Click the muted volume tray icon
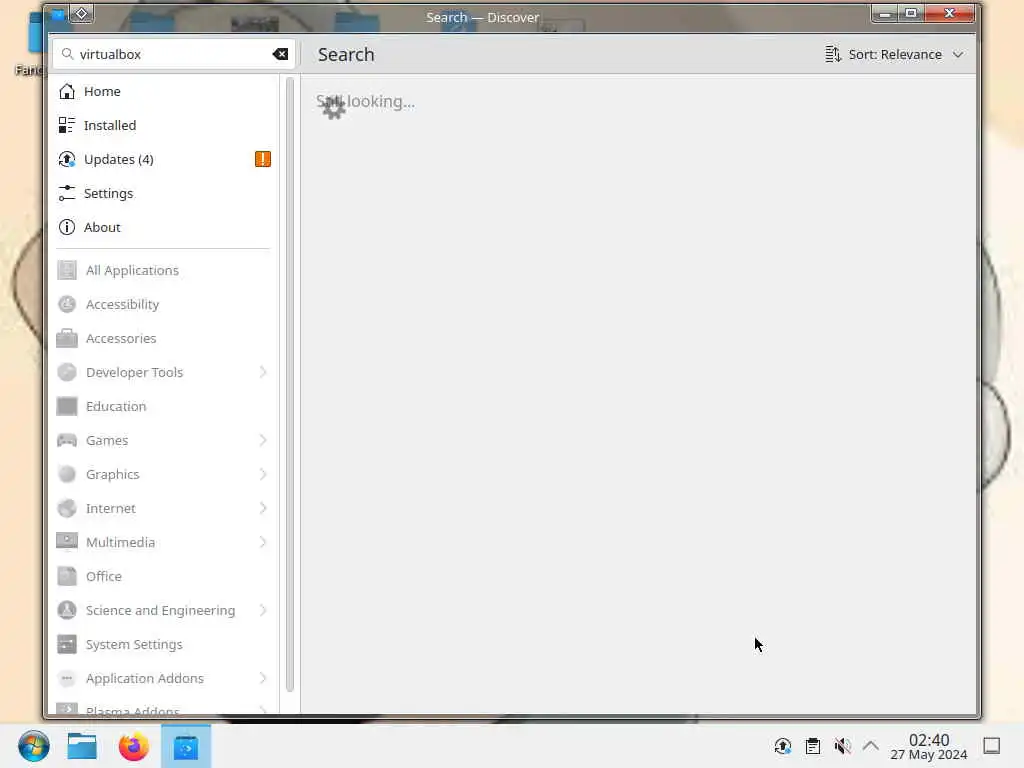 [x=842, y=746]
